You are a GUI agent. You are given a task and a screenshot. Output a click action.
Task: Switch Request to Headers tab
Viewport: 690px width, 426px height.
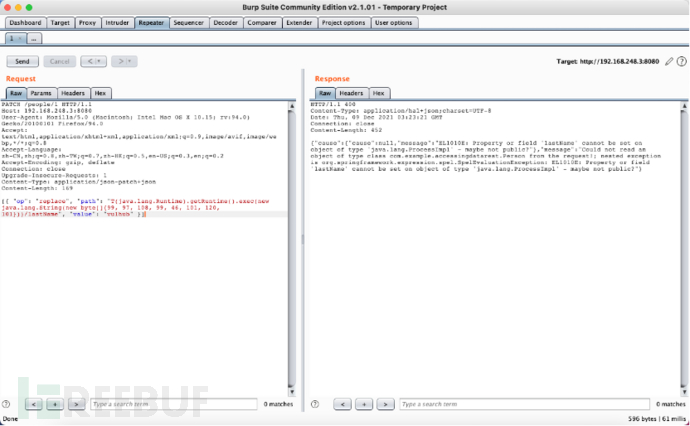73,93
